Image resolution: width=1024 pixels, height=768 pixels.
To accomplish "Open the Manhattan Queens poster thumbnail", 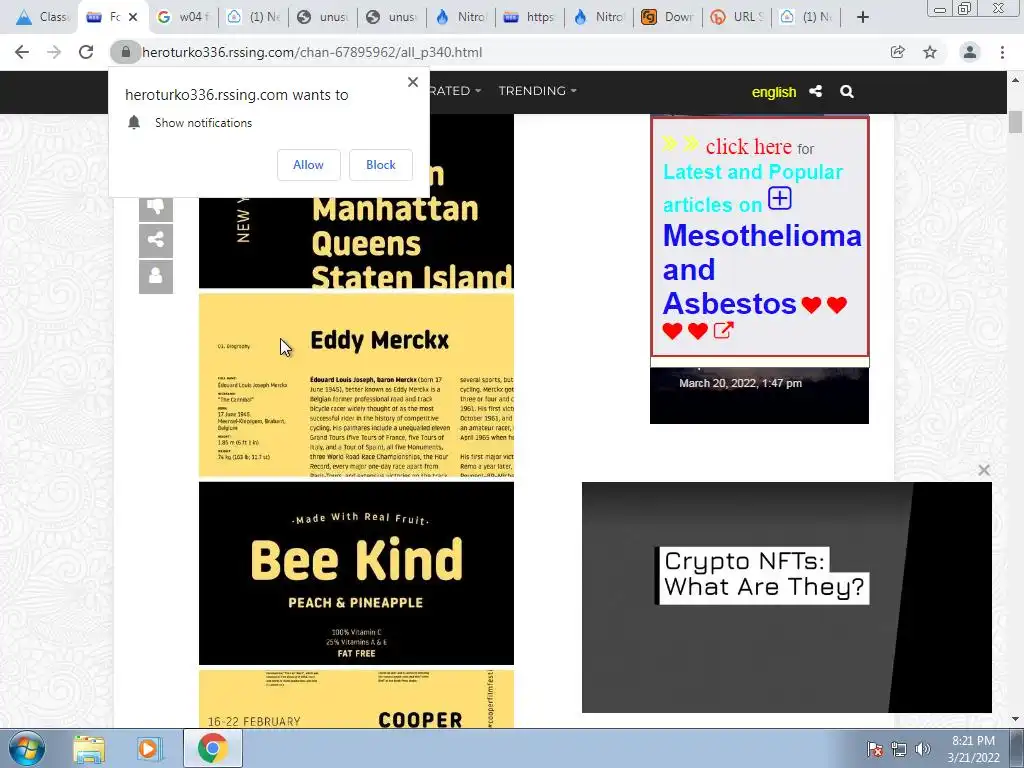I will [x=357, y=201].
